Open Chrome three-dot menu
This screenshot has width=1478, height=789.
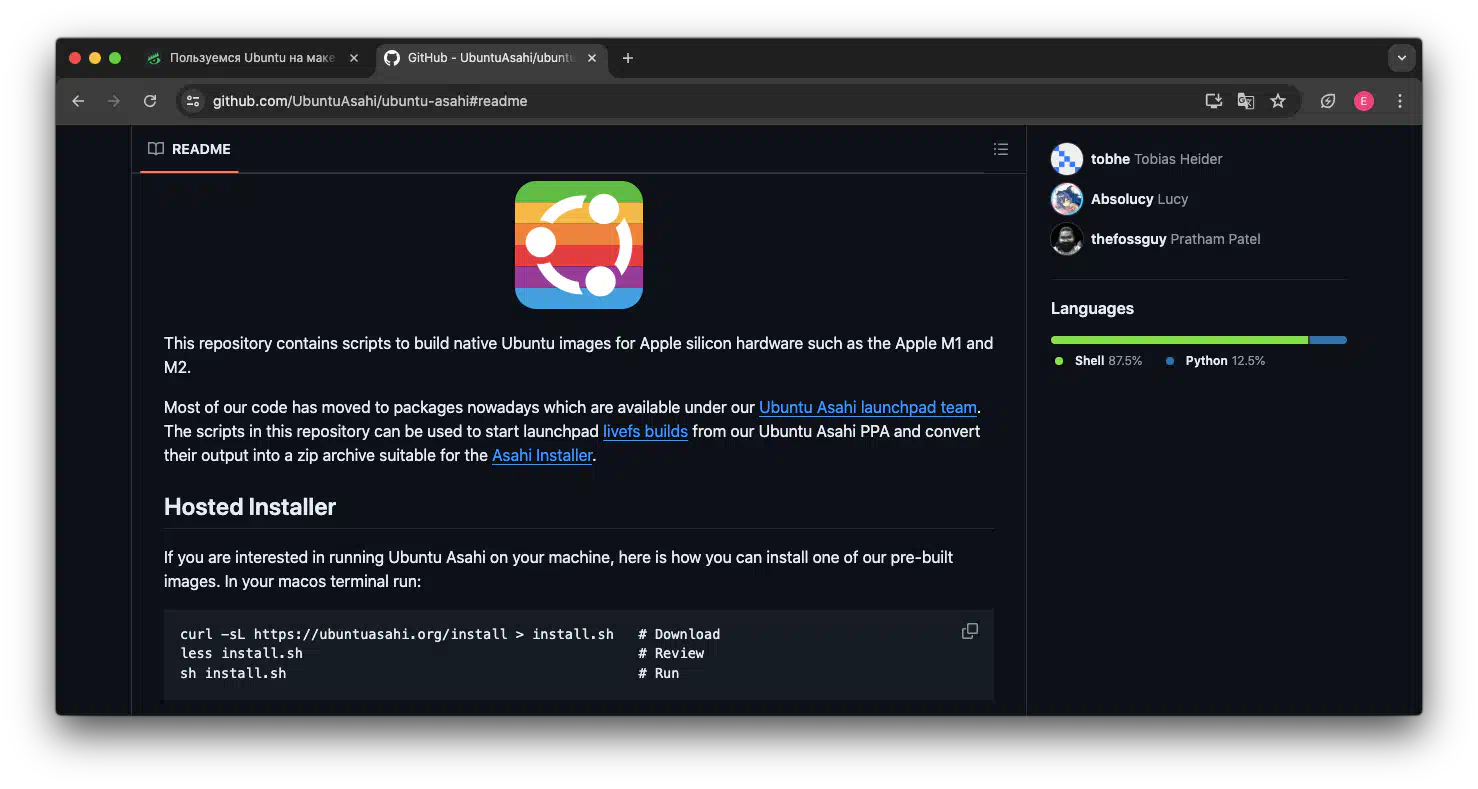(x=1400, y=101)
